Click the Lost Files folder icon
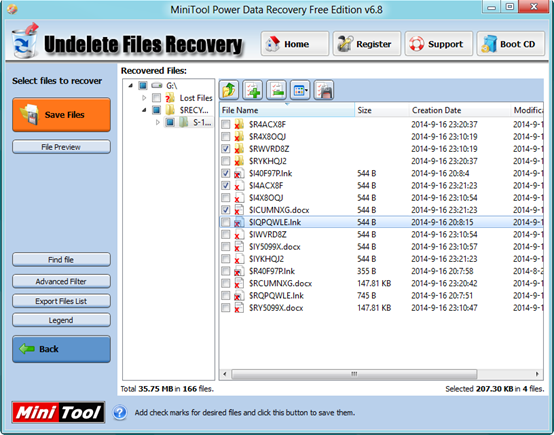554x435 pixels. point(170,98)
